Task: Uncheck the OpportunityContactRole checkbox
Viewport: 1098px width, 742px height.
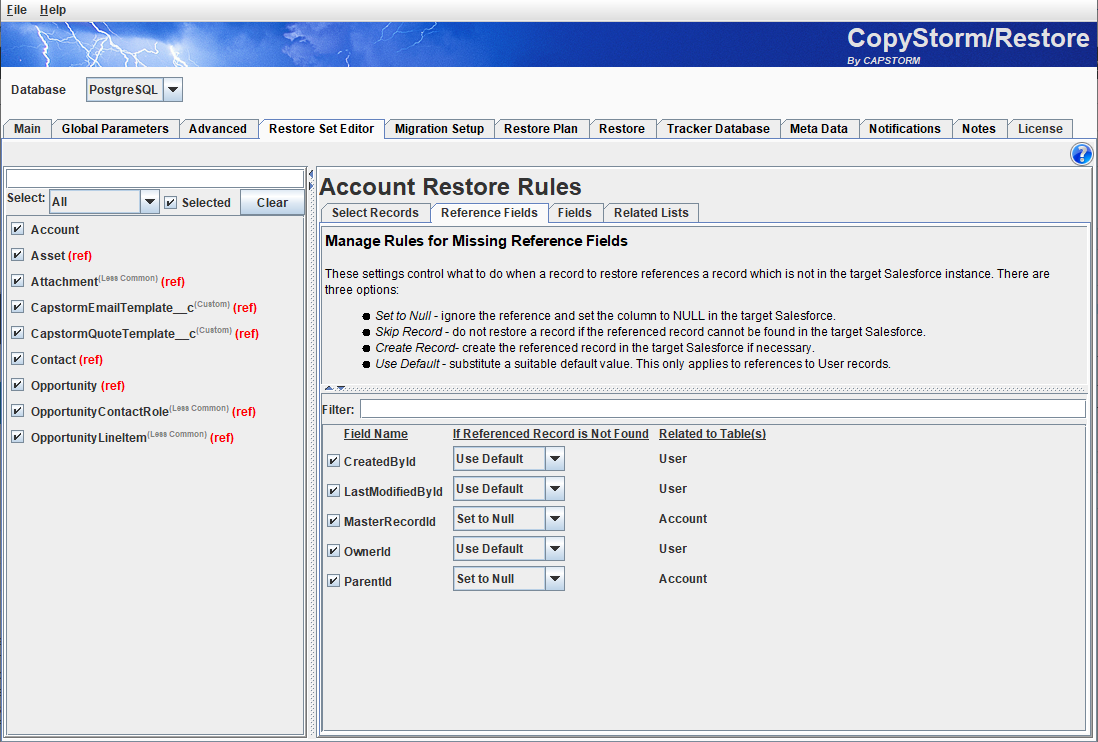Action: [18, 411]
